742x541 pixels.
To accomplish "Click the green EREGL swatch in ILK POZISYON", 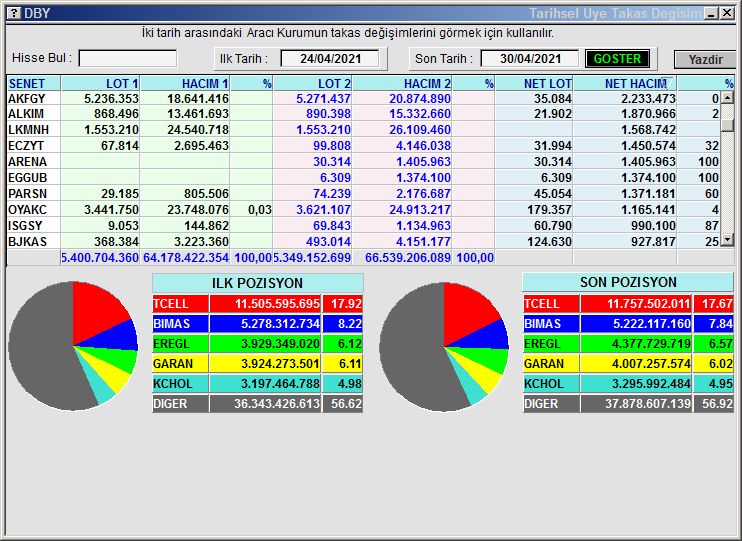I will [x=180, y=344].
